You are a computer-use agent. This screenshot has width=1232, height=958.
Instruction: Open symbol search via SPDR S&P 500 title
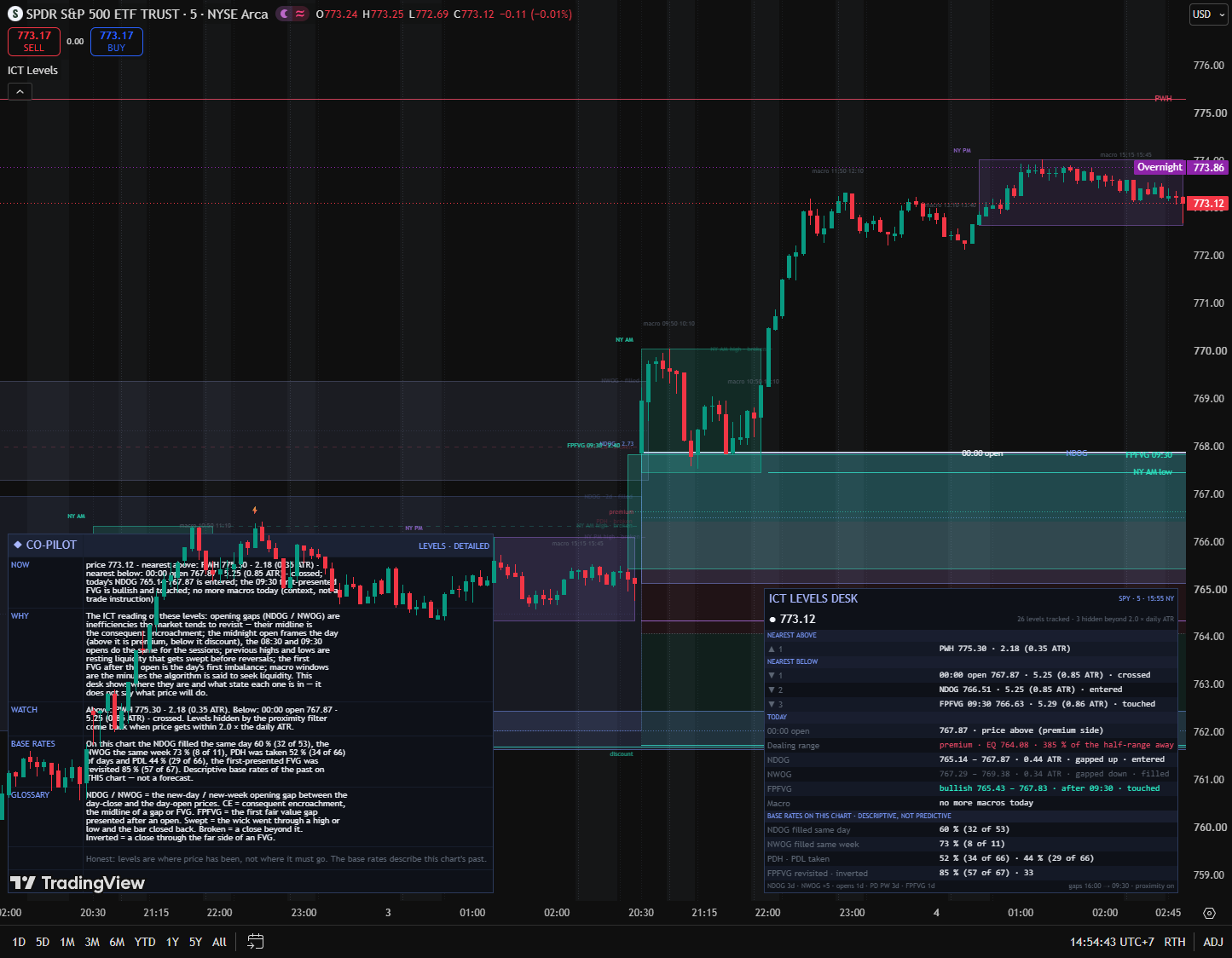147,14
